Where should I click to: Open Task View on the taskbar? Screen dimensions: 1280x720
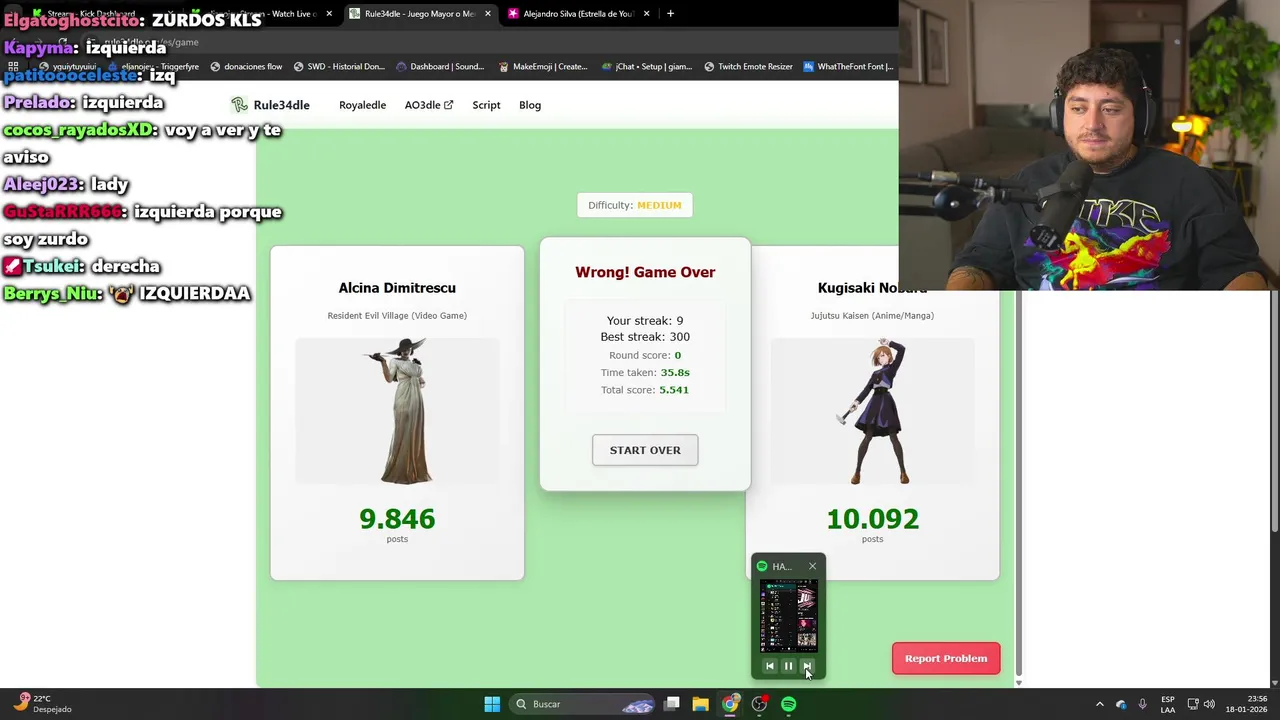(x=672, y=704)
